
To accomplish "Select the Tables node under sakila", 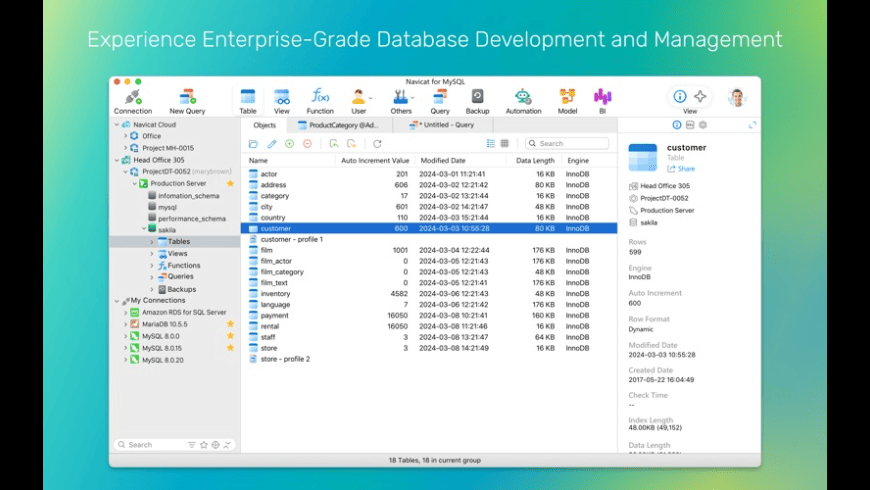I will [175, 241].
